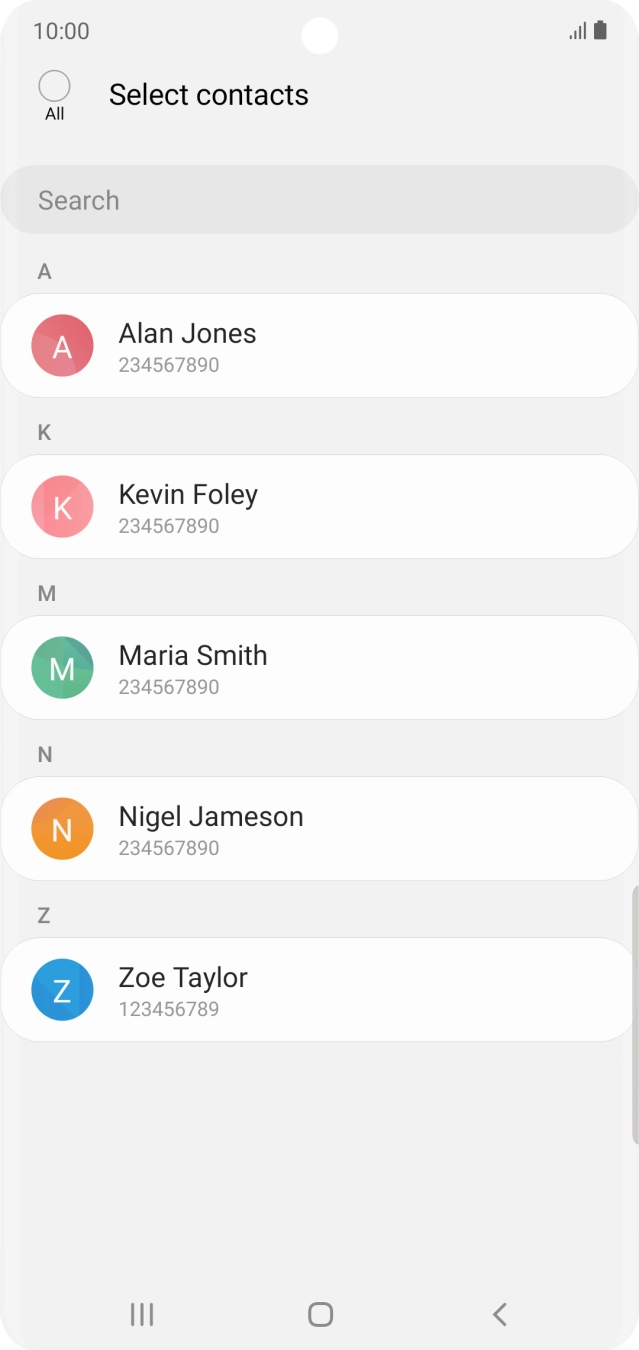Open recent apps navigation icon

coord(142,1314)
